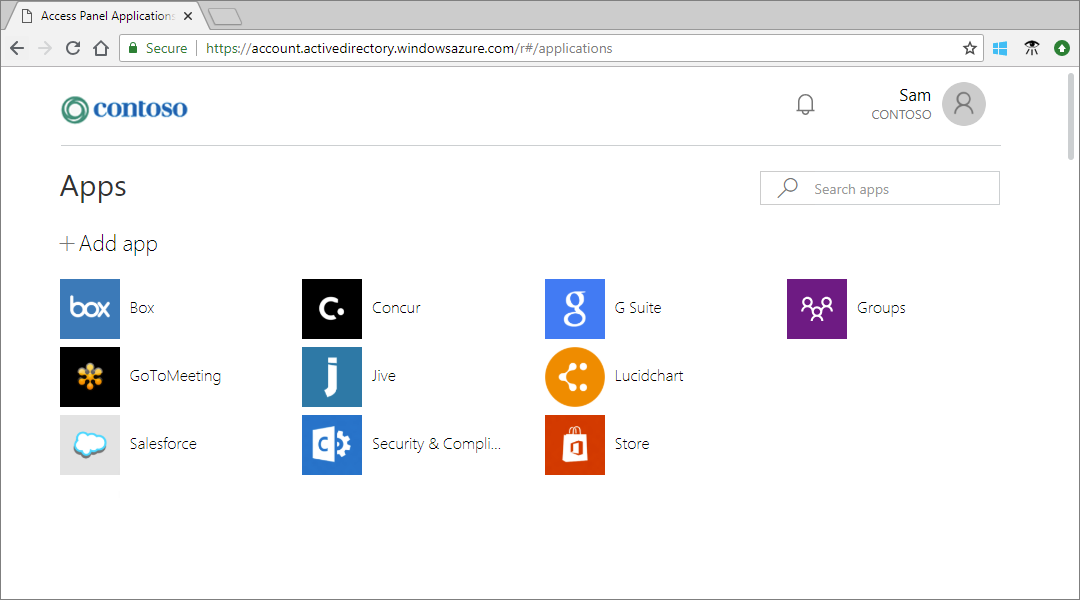
Task: Click the Store name label
Action: click(x=632, y=444)
